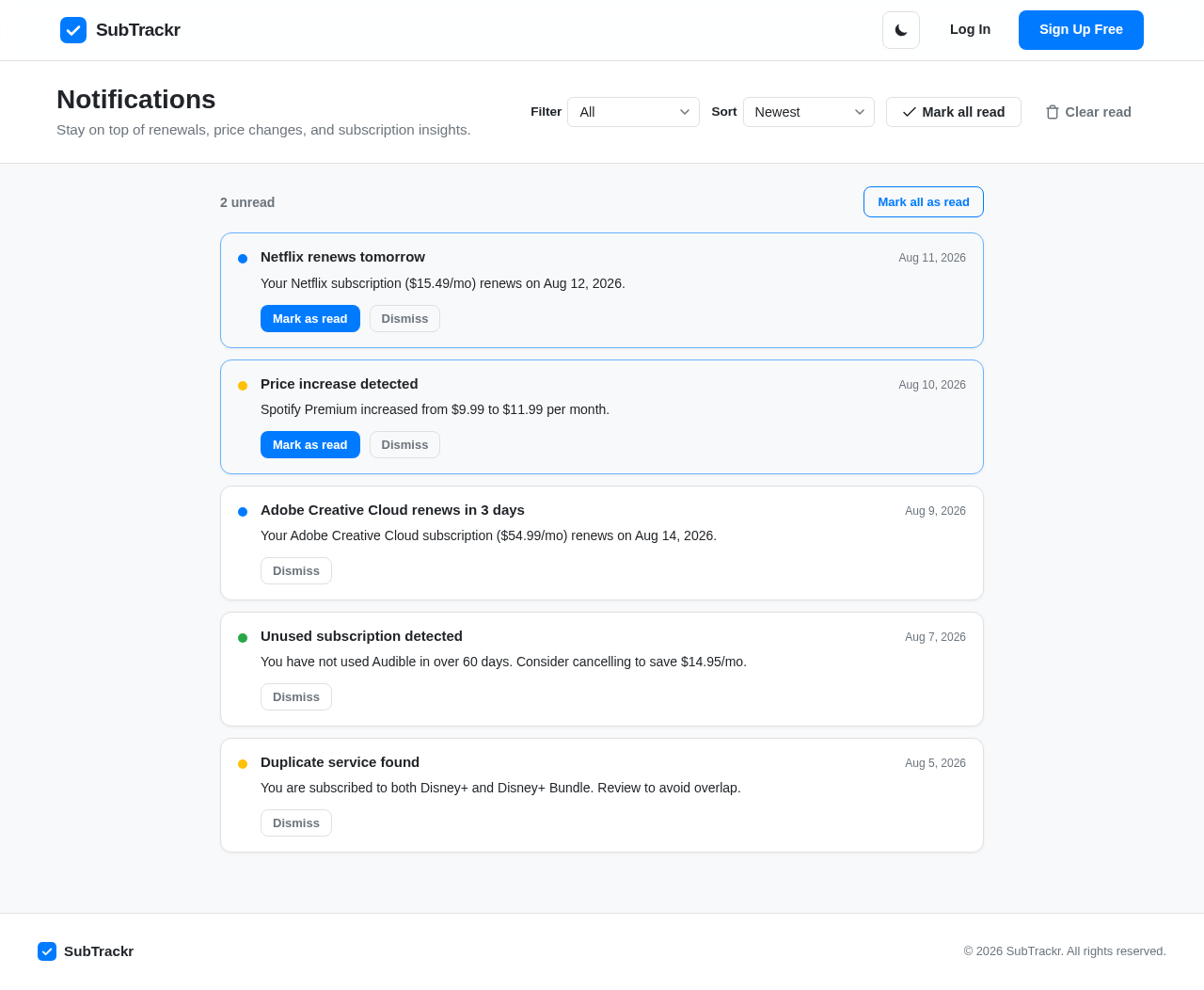The height and width of the screenshot is (990, 1204).
Task: Click the Spotify Premium price increase description
Action: click(x=435, y=409)
